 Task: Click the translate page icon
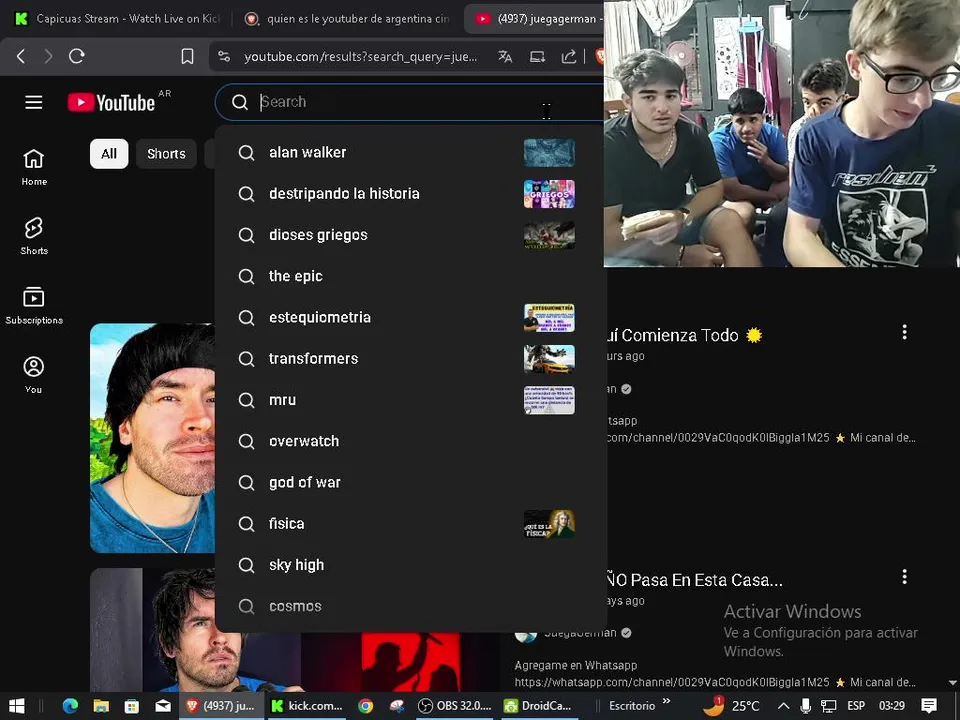coord(505,56)
